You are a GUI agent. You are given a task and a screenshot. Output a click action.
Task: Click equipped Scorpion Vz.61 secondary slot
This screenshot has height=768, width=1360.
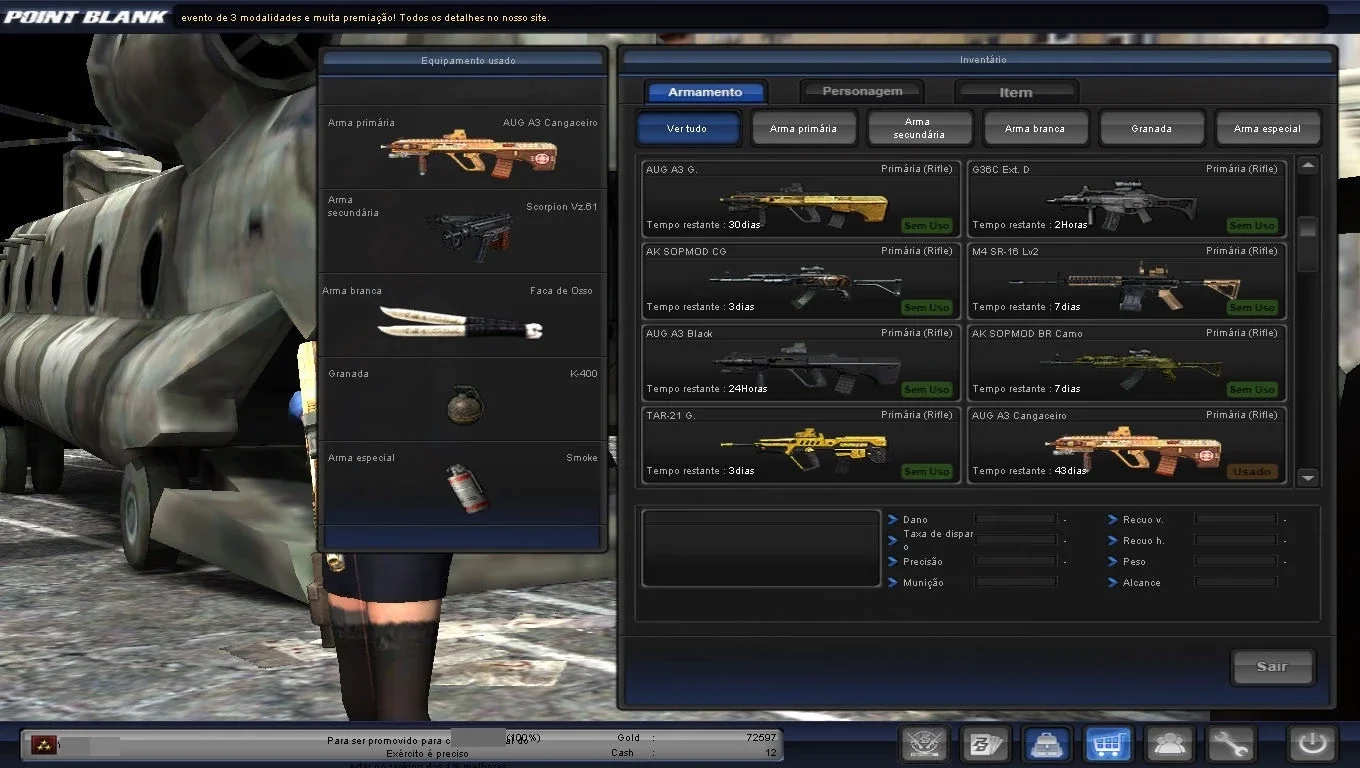[x=463, y=232]
